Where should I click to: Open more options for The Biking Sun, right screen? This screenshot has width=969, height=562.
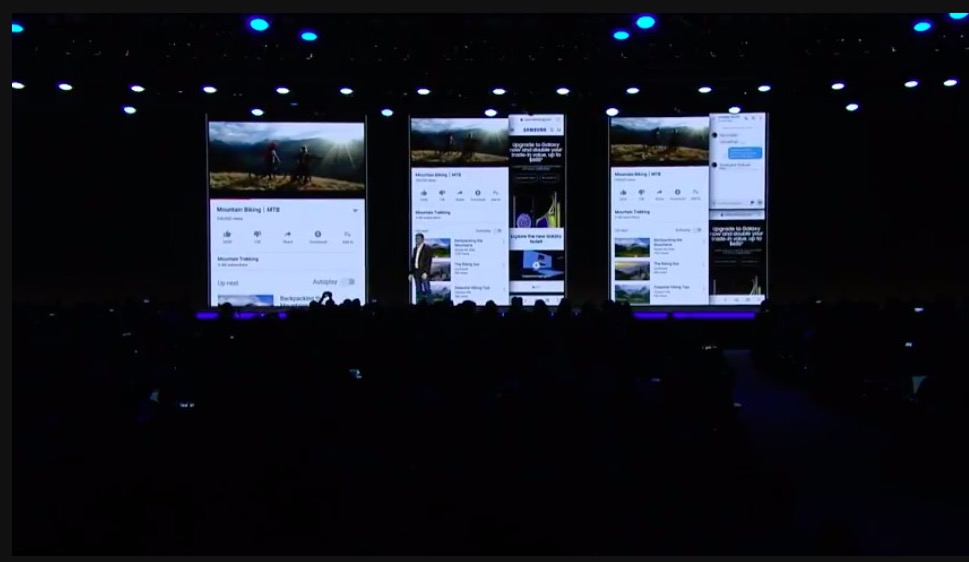[703, 265]
